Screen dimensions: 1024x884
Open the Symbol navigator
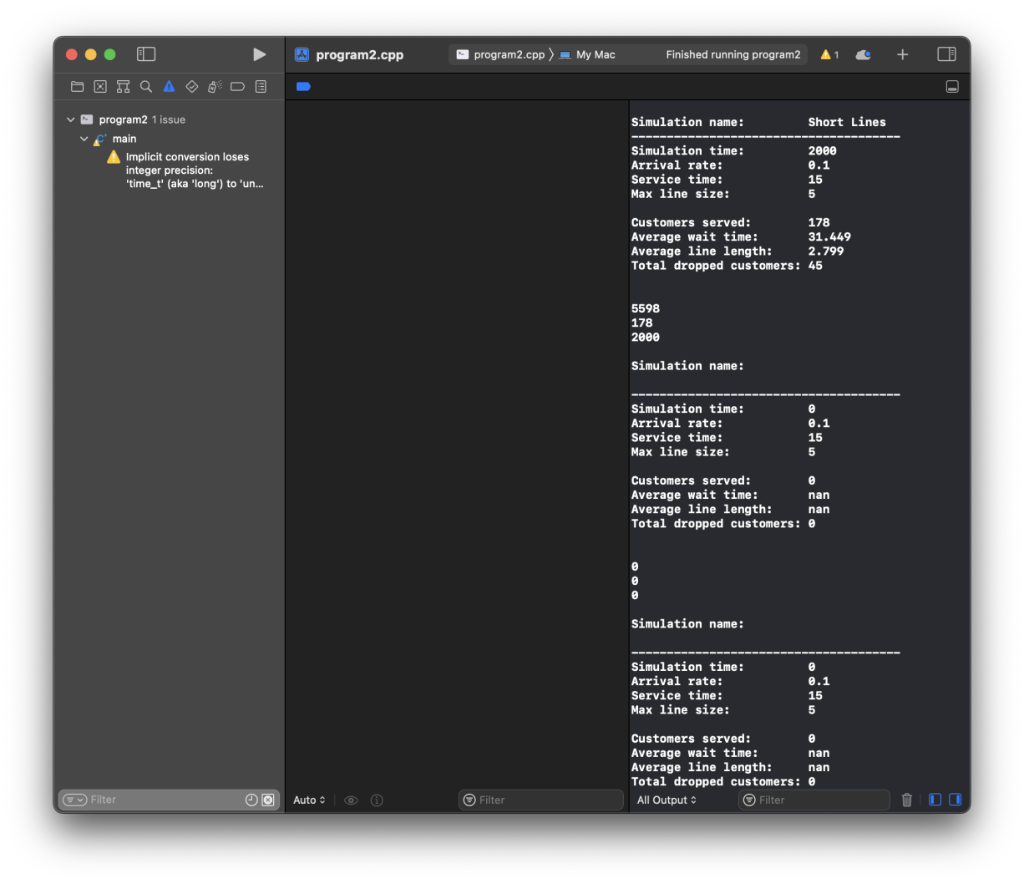[x=123, y=86]
